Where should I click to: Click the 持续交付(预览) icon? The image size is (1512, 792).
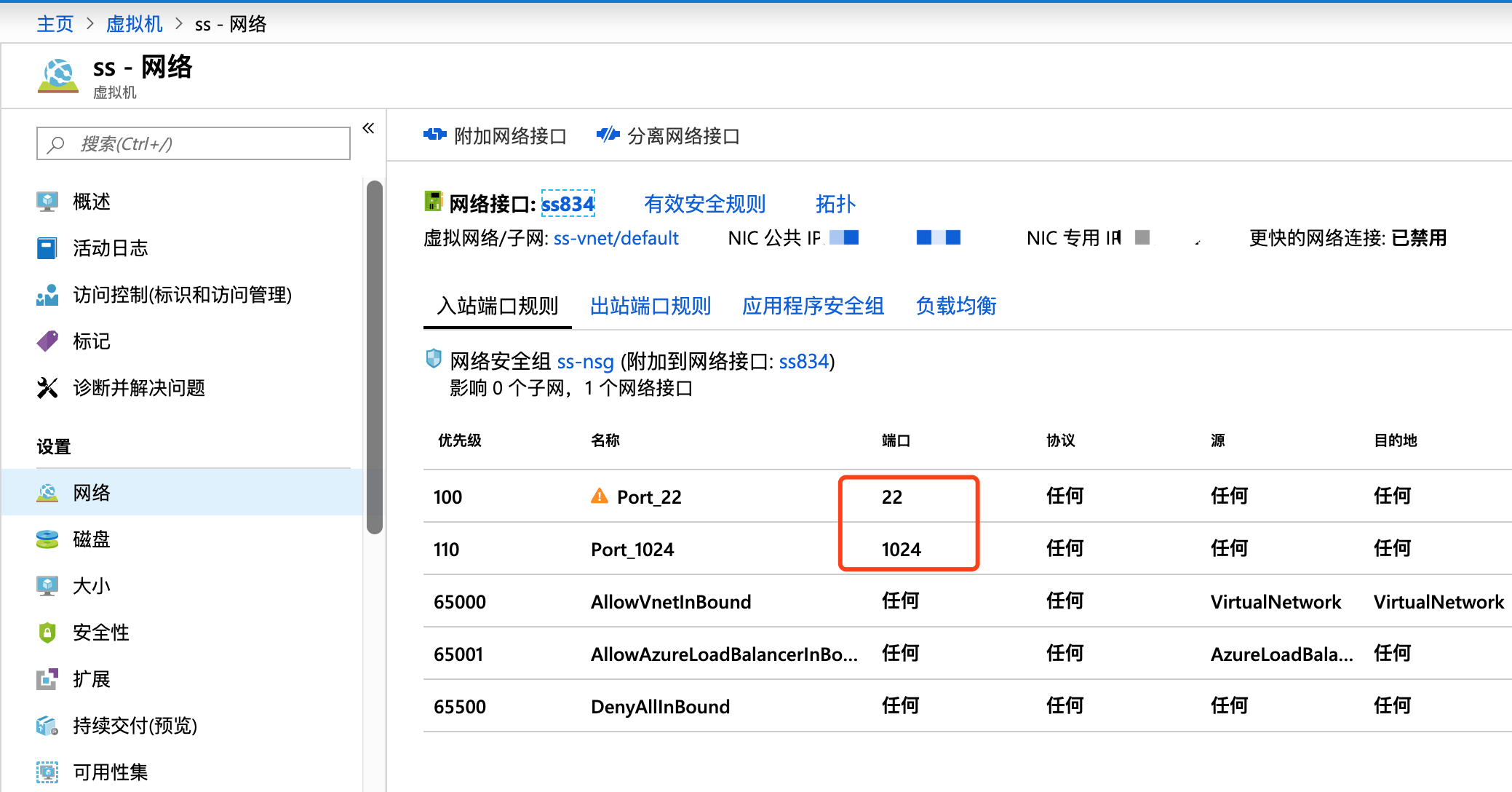tap(47, 726)
